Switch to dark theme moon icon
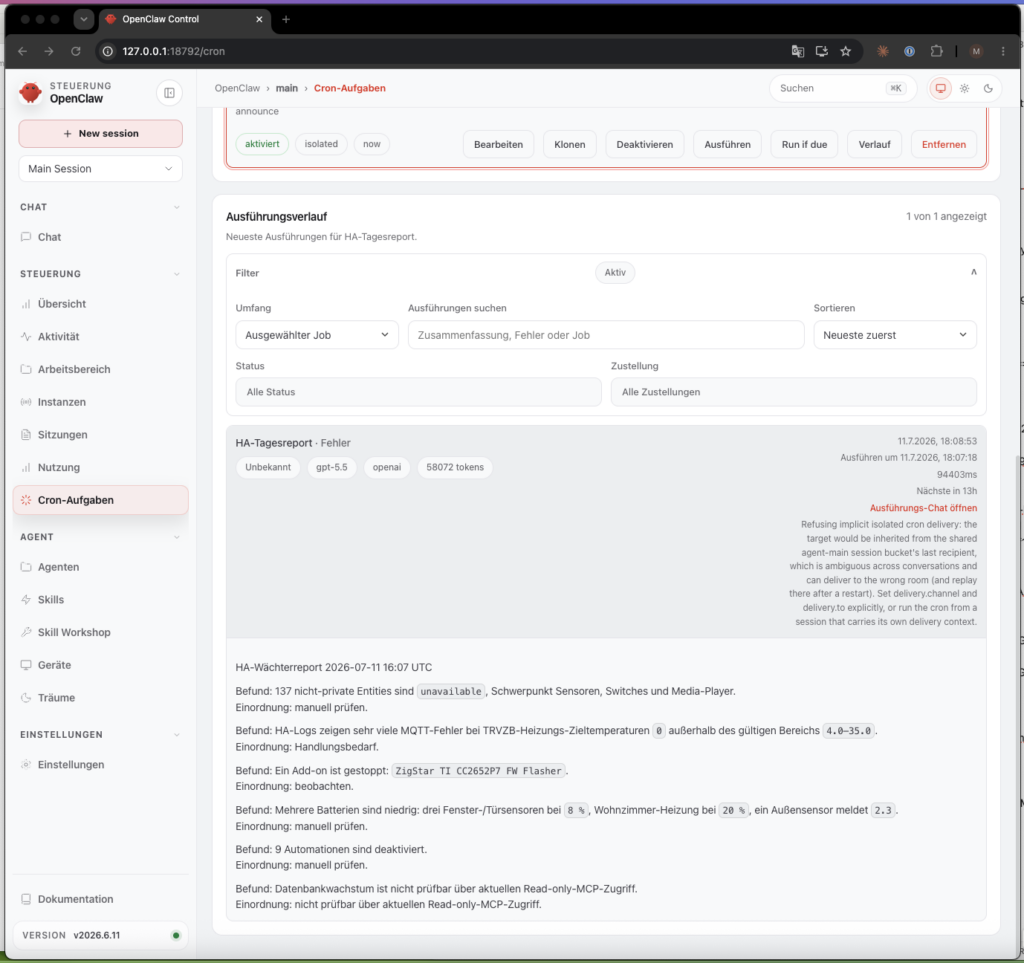 [x=988, y=88]
